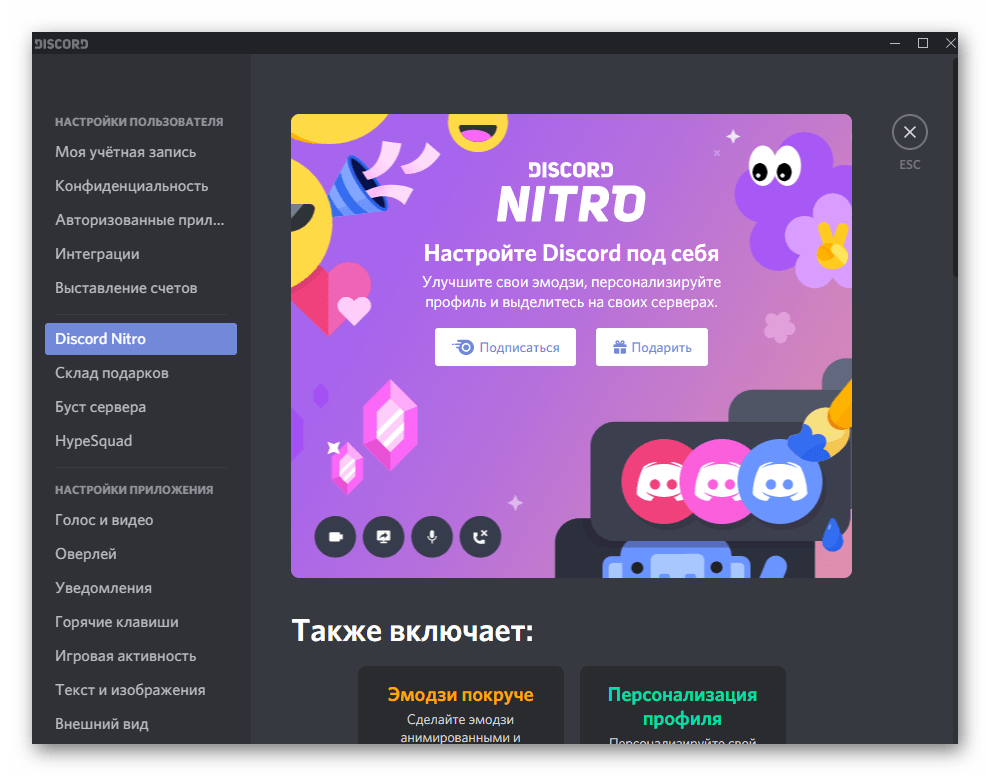Image resolution: width=990 pixels, height=776 pixels.
Task: Open Моя учётная запись settings
Action: point(126,152)
